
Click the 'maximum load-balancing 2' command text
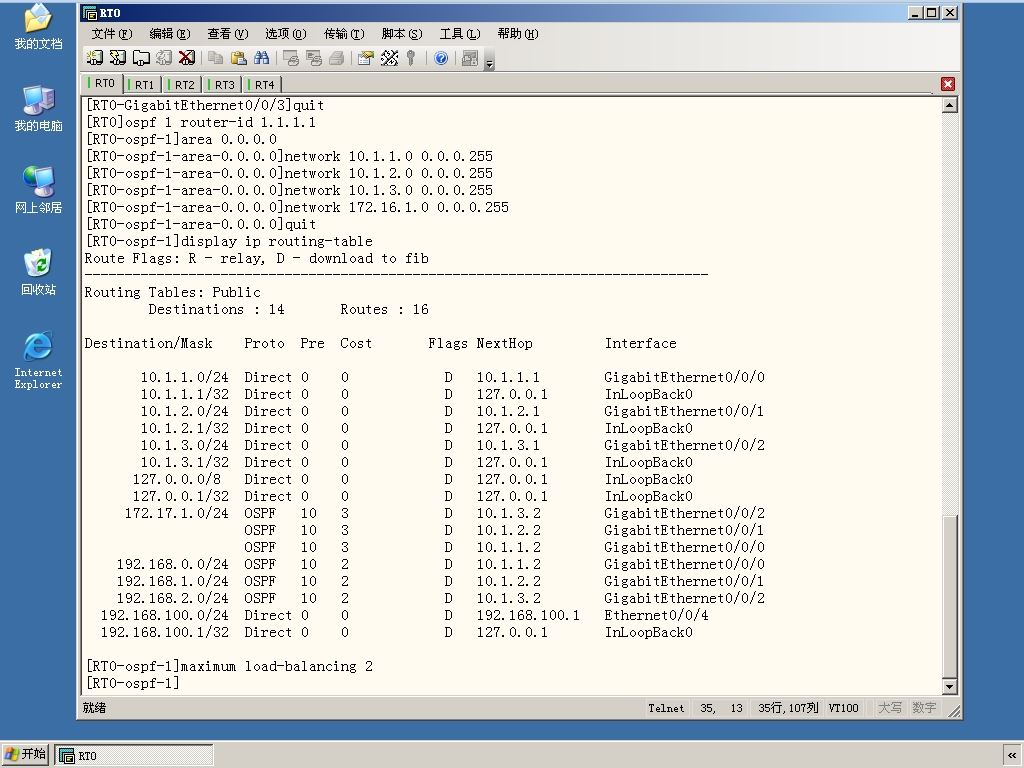click(x=276, y=666)
